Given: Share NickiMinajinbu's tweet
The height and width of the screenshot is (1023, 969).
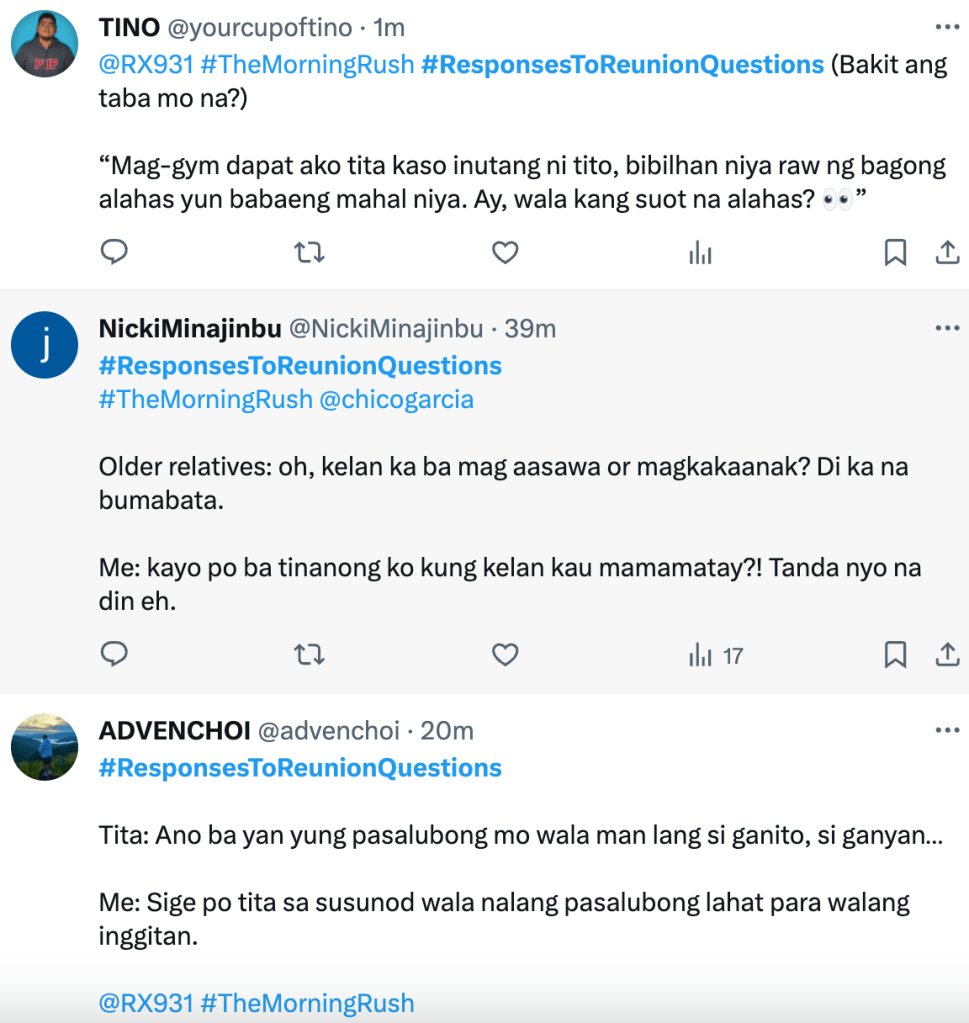Looking at the screenshot, I should pos(947,655).
